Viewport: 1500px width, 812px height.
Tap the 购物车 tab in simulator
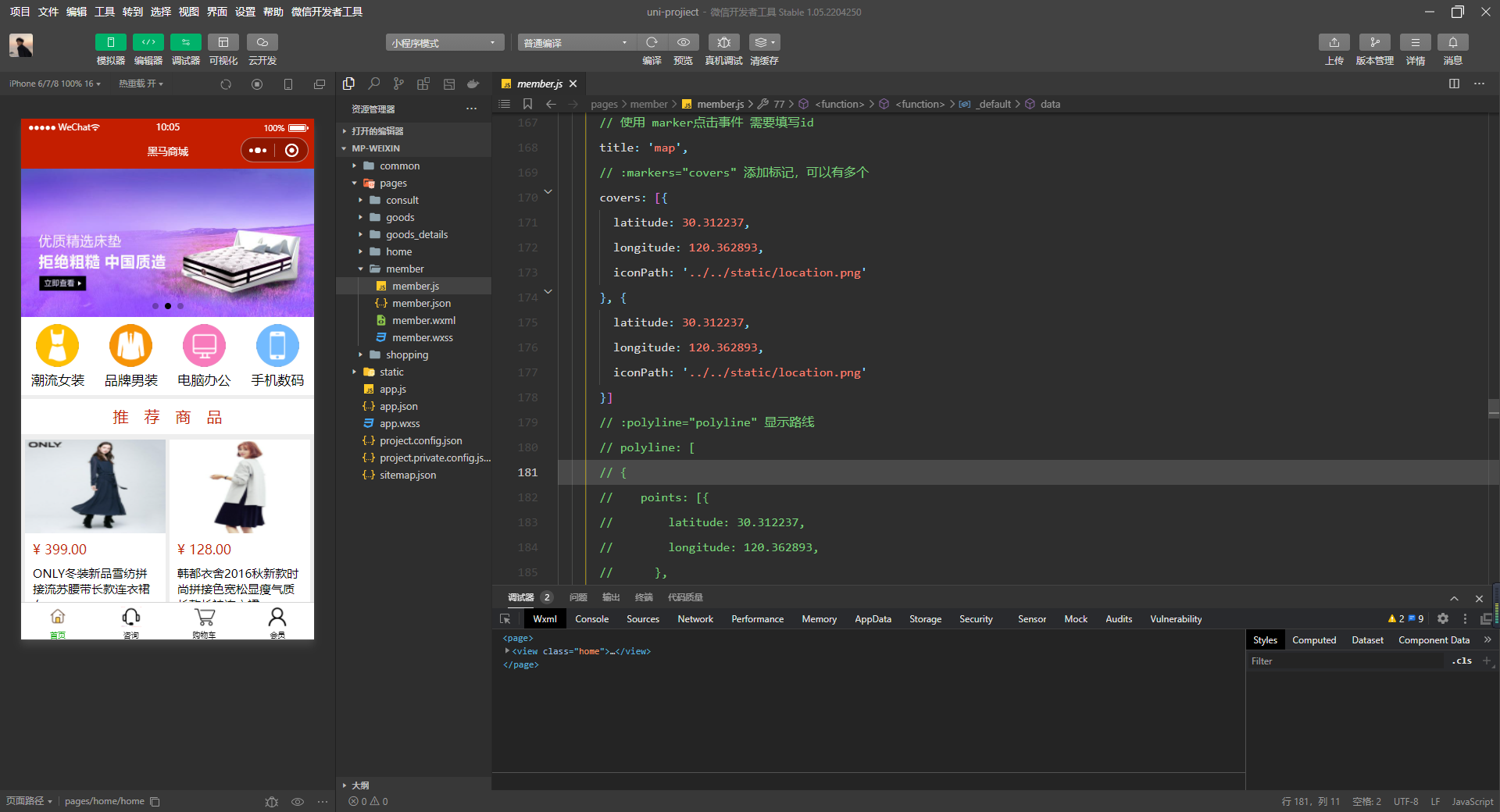(205, 622)
